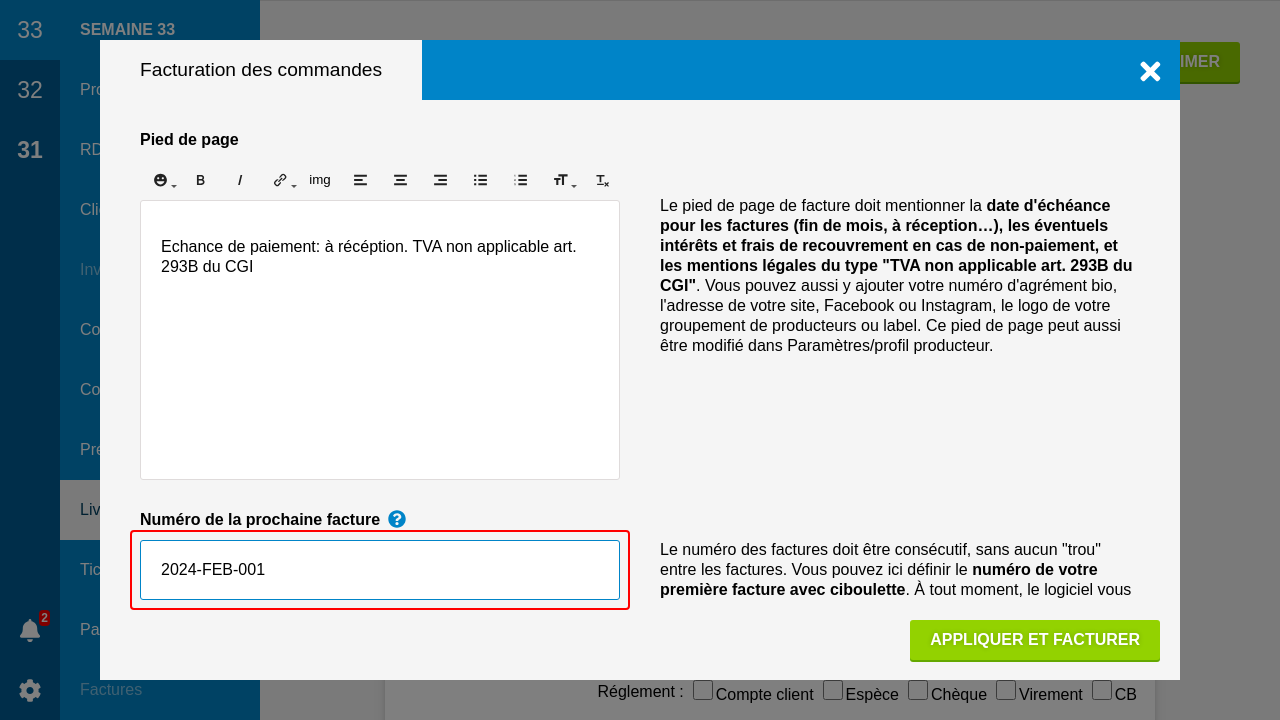Center-align the footer text

click(400, 180)
